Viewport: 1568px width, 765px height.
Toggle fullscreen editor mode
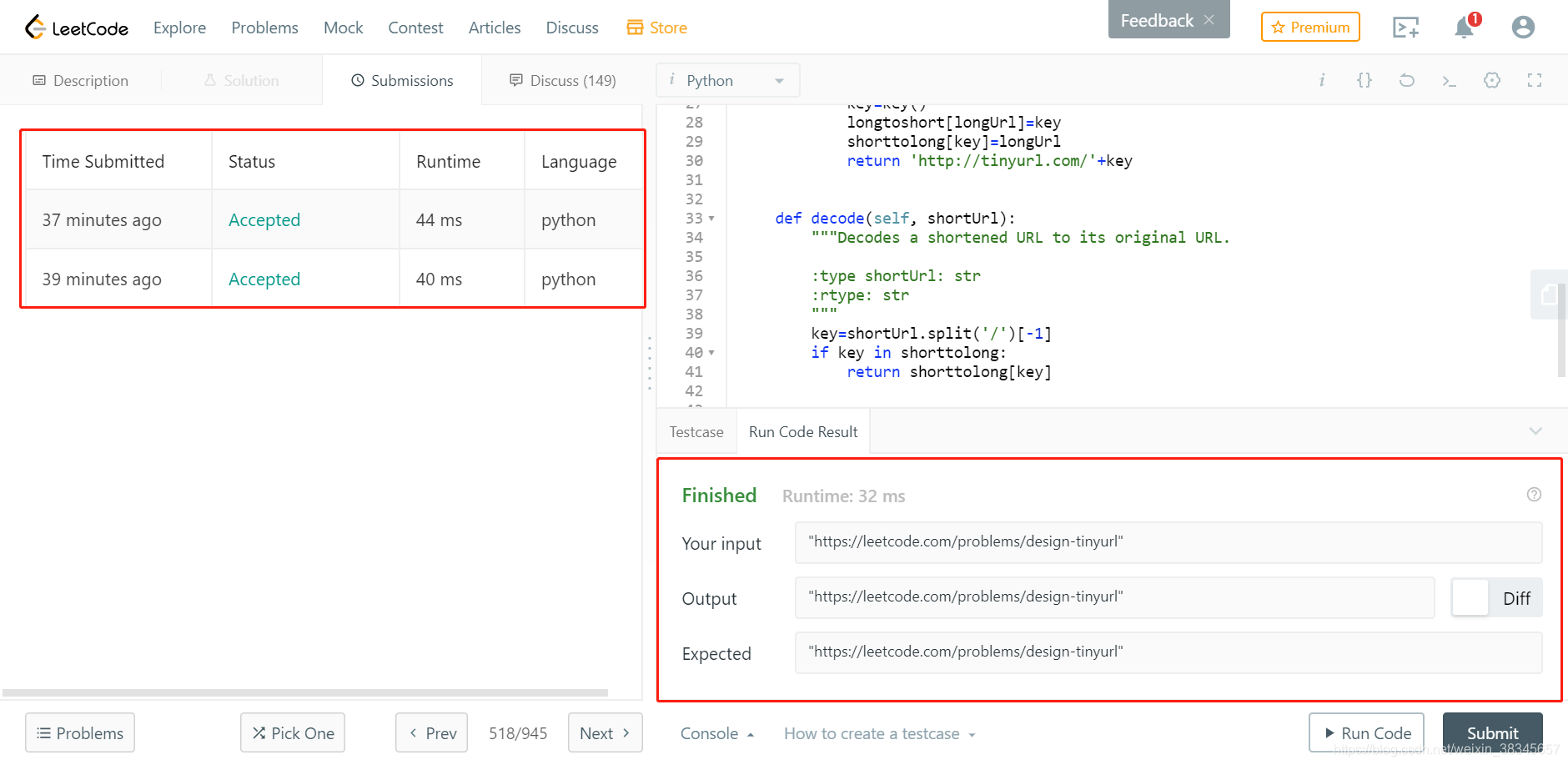coord(1535,80)
